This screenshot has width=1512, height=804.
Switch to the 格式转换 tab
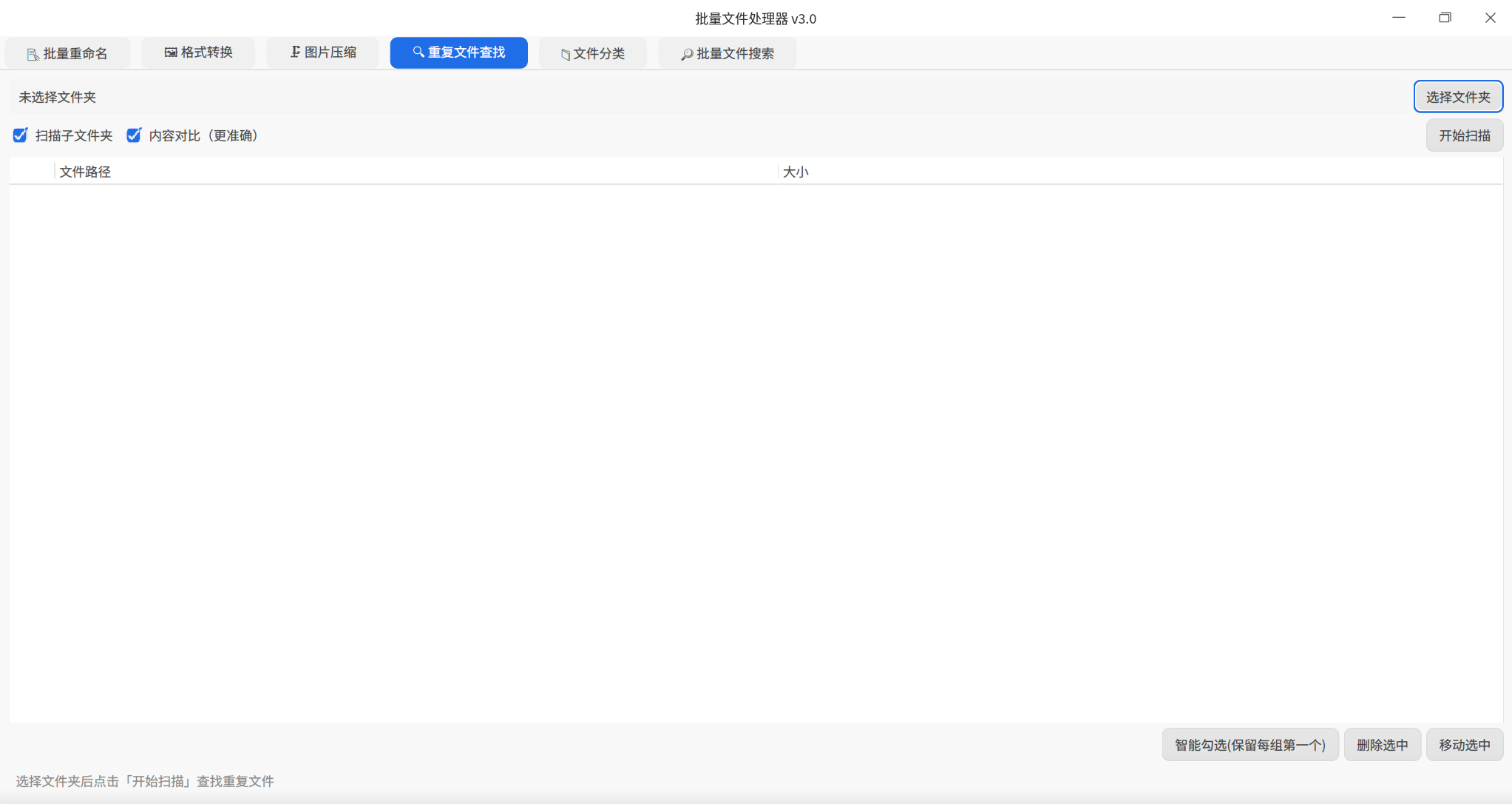tap(198, 53)
